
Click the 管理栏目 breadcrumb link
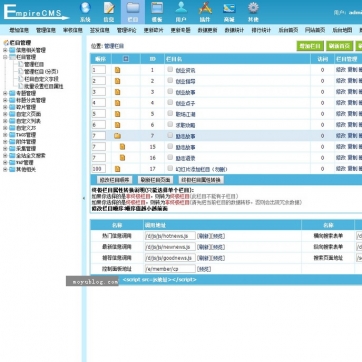[114, 46]
